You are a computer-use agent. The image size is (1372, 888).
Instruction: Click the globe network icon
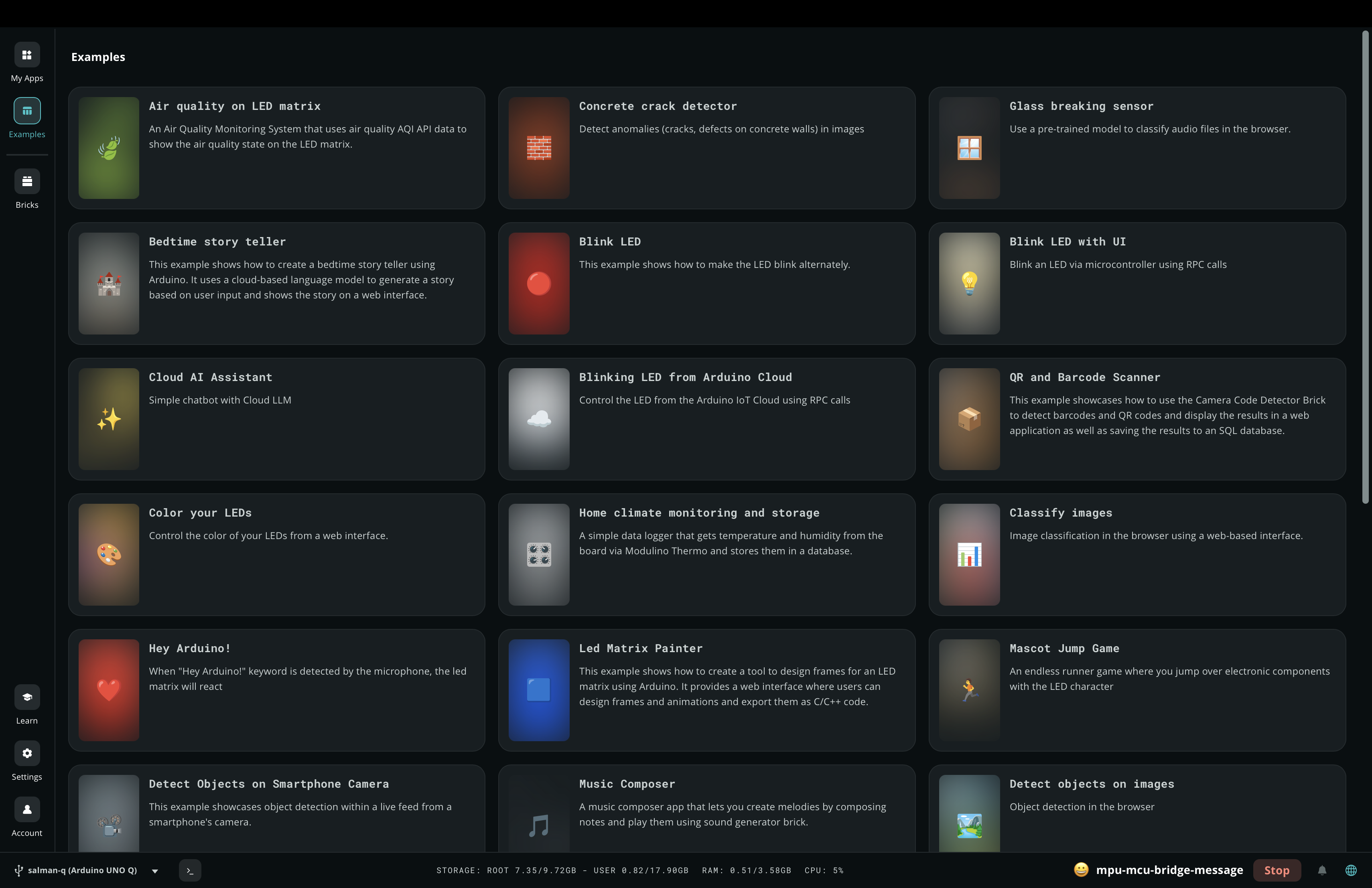[1351, 871]
